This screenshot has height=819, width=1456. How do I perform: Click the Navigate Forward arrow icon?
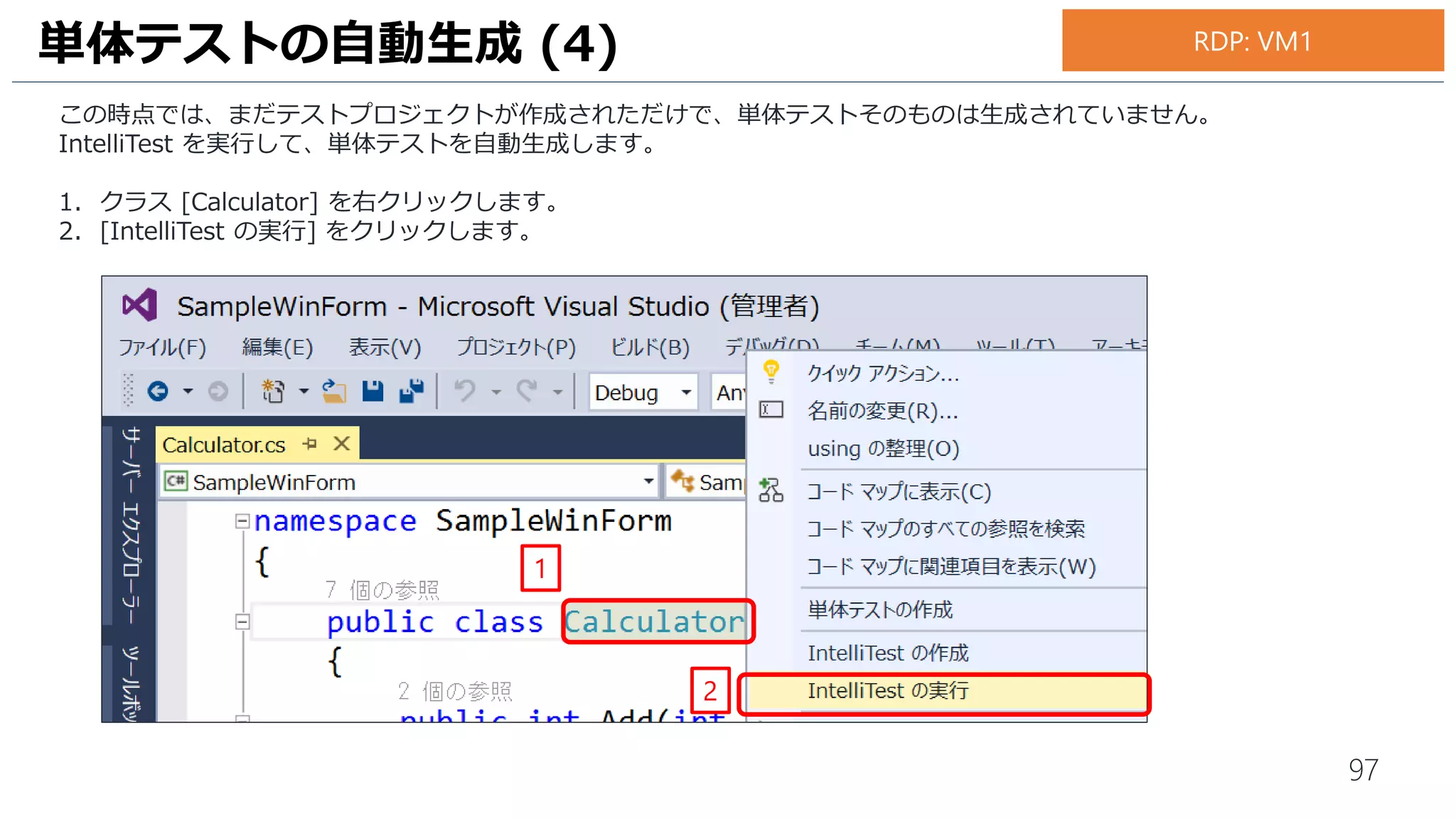(218, 391)
